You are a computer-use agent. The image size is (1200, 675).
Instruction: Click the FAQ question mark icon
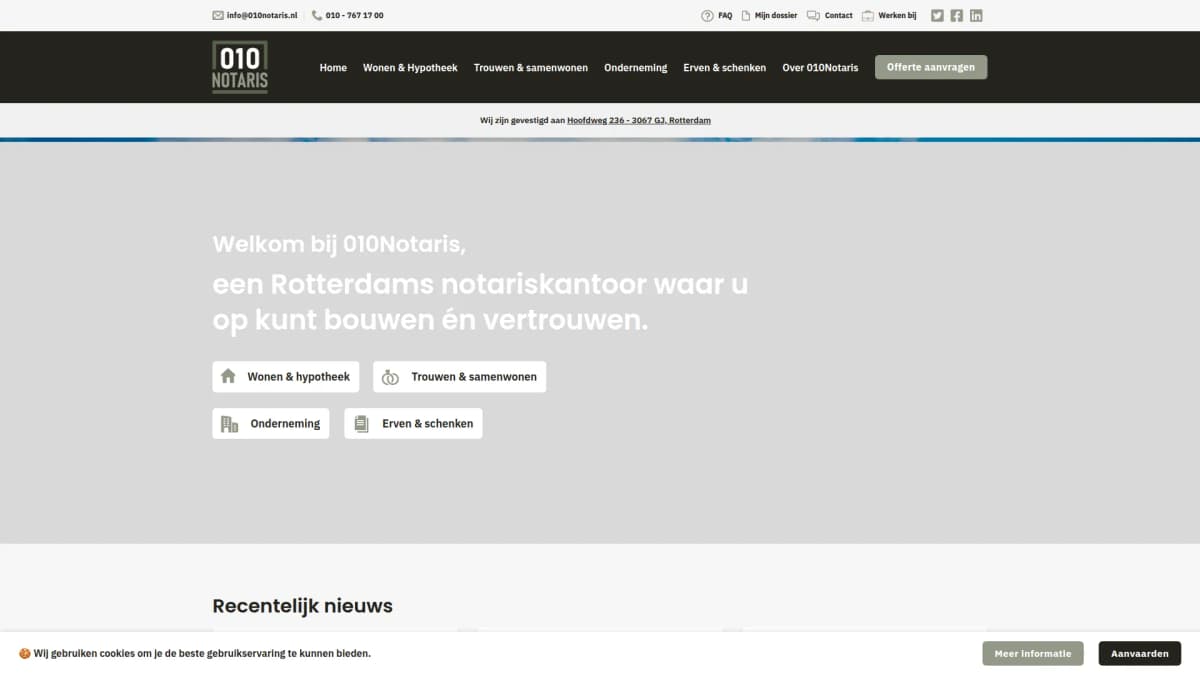pyautogui.click(x=707, y=16)
